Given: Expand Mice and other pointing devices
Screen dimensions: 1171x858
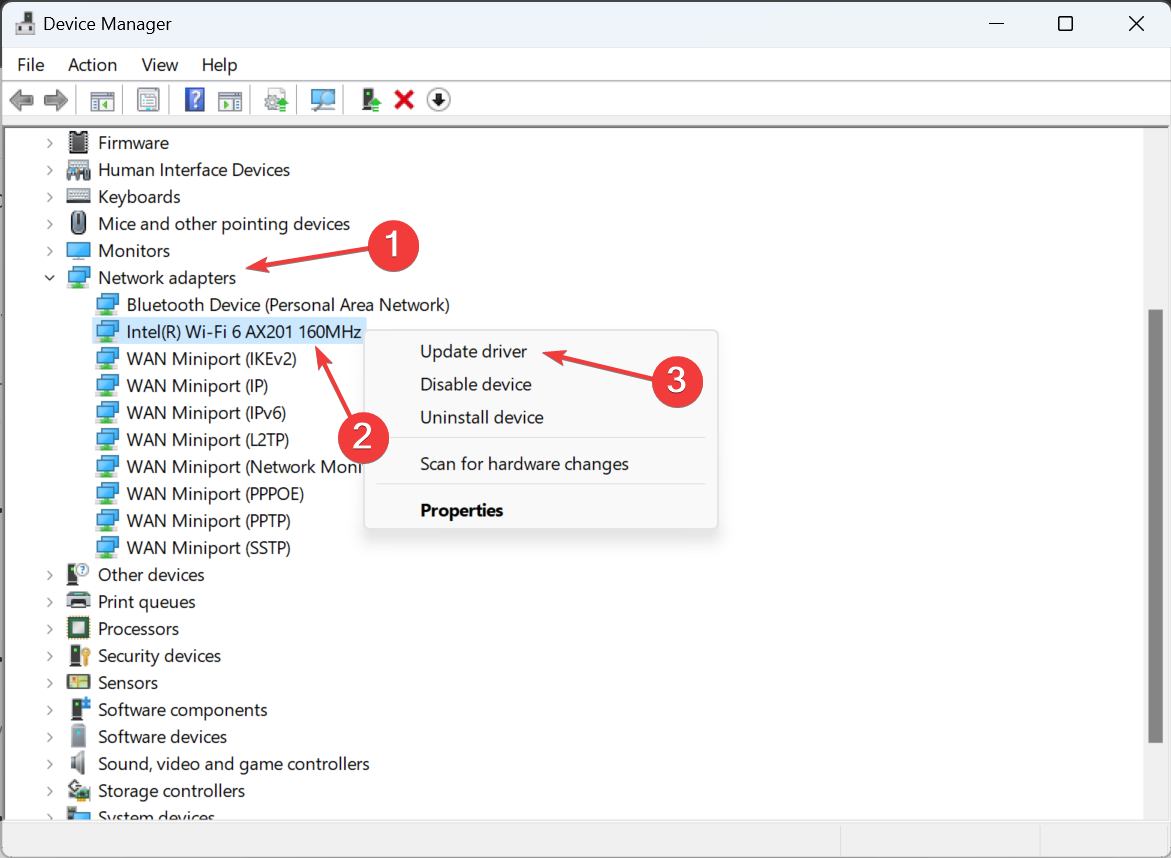Looking at the screenshot, I should [x=49, y=224].
